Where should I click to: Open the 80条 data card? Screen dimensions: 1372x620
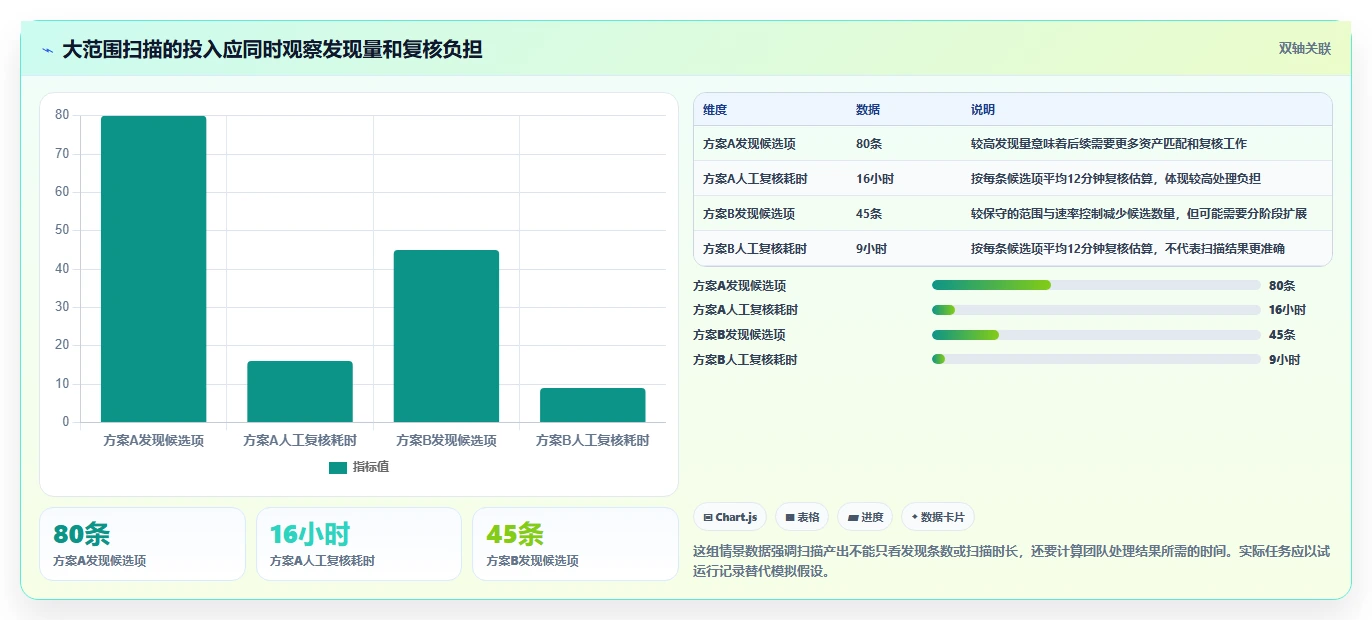[142, 544]
